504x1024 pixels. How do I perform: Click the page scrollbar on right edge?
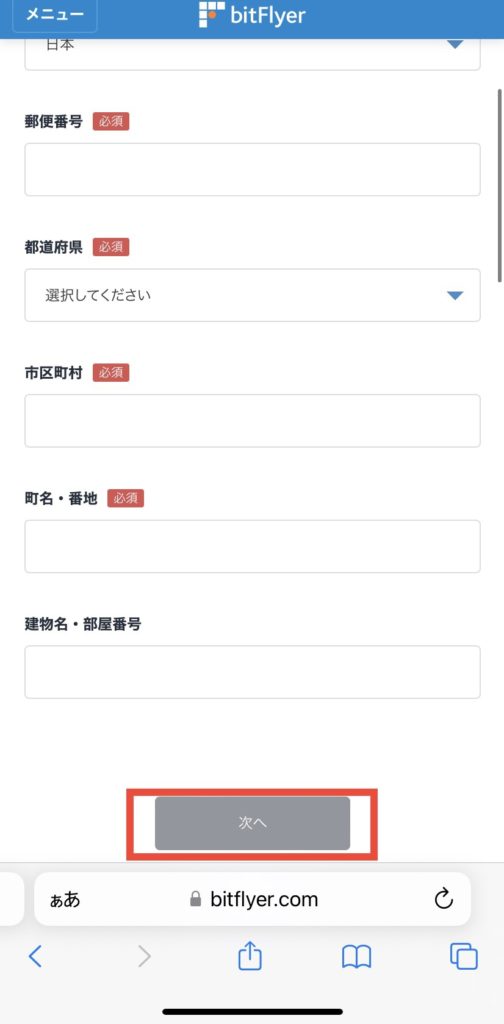tap(500, 185)
